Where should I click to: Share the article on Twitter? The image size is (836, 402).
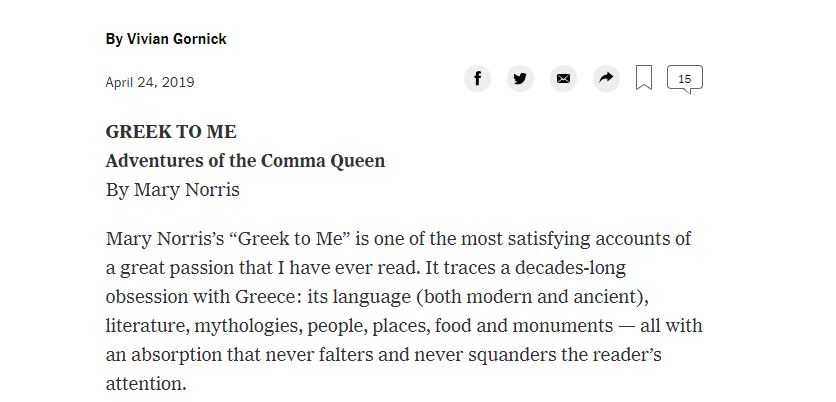[520, 79]
